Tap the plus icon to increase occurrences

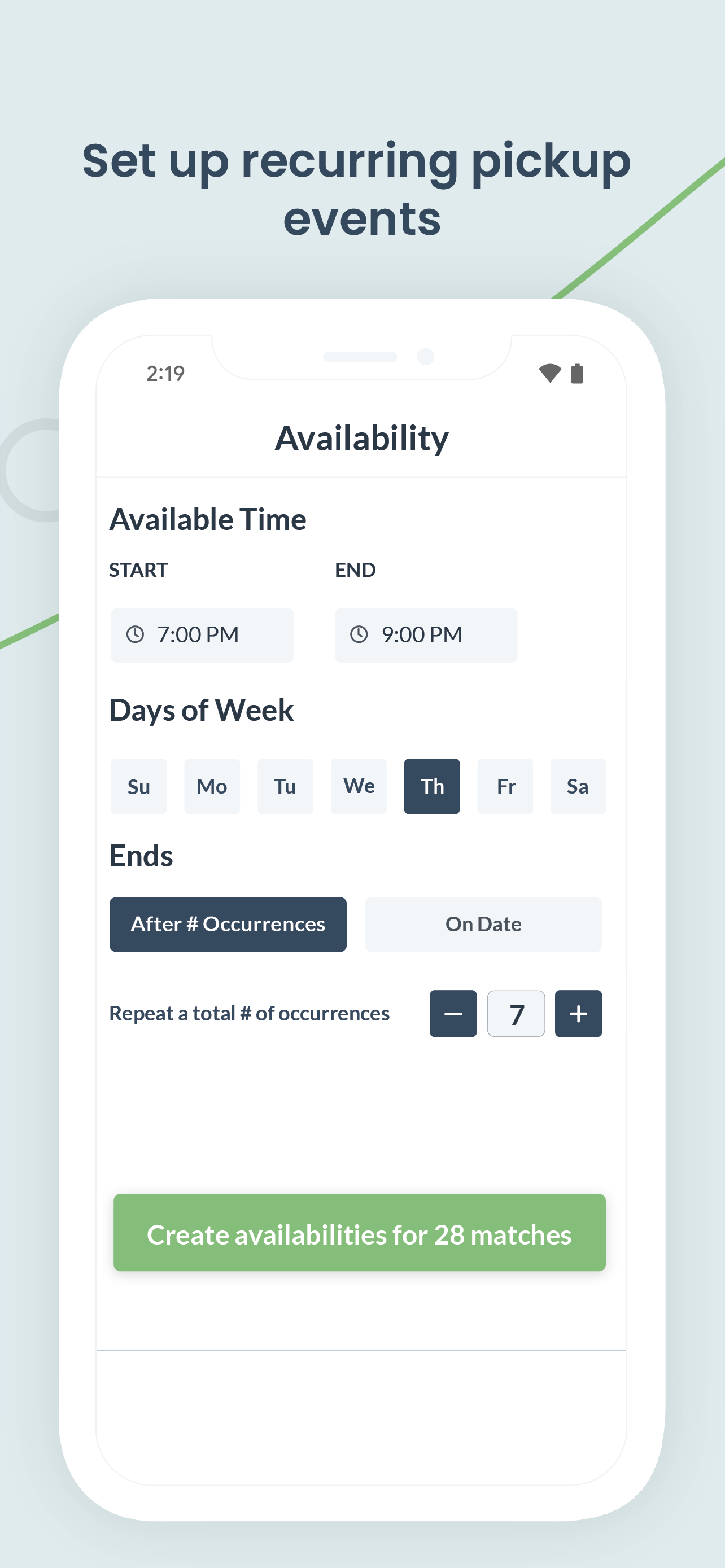pos(578,1014)
